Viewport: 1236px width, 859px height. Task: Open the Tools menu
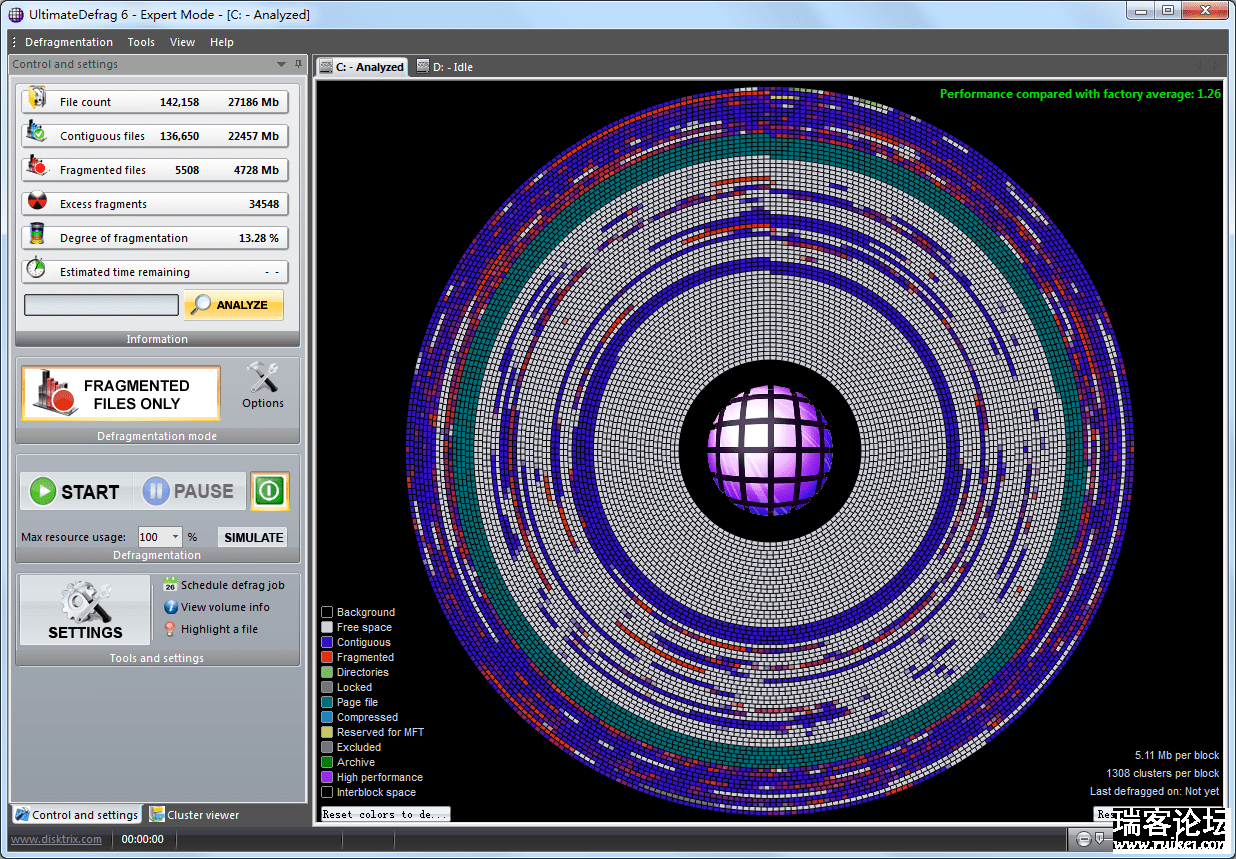click(141, 42)
